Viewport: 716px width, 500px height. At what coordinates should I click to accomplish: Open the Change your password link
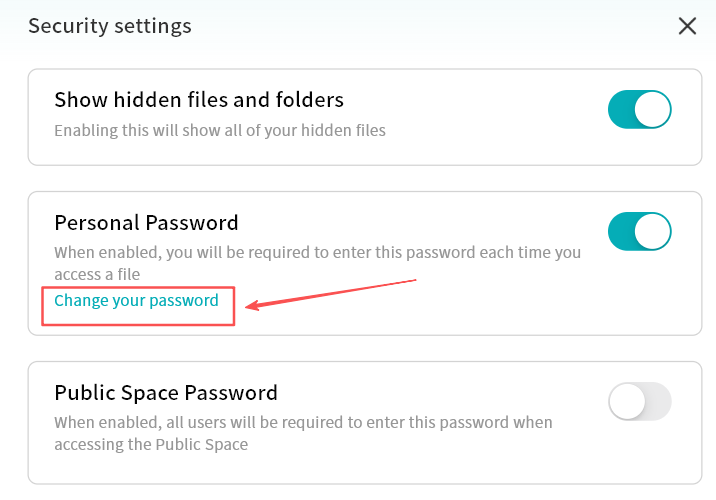tap(136, 301)
